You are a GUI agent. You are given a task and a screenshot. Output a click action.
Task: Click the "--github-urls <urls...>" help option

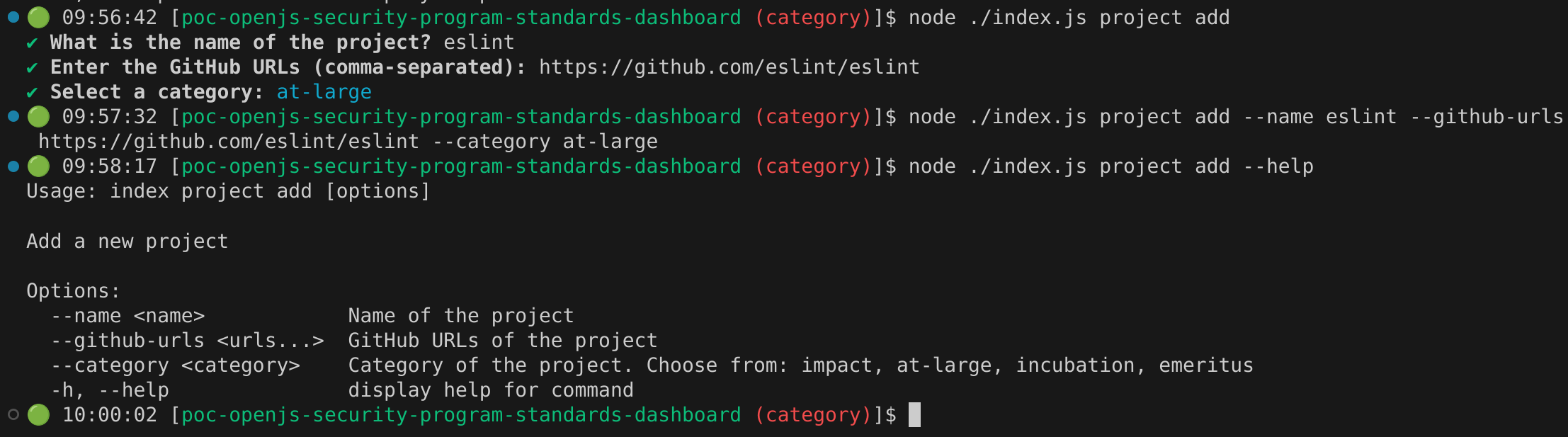[187, 341]
